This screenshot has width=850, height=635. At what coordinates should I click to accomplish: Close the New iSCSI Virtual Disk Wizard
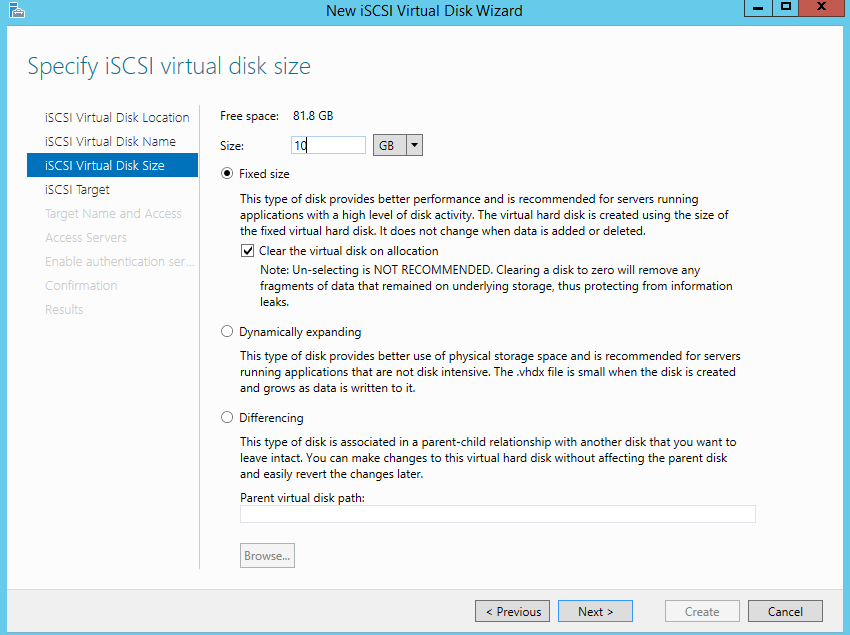(821, 8)
